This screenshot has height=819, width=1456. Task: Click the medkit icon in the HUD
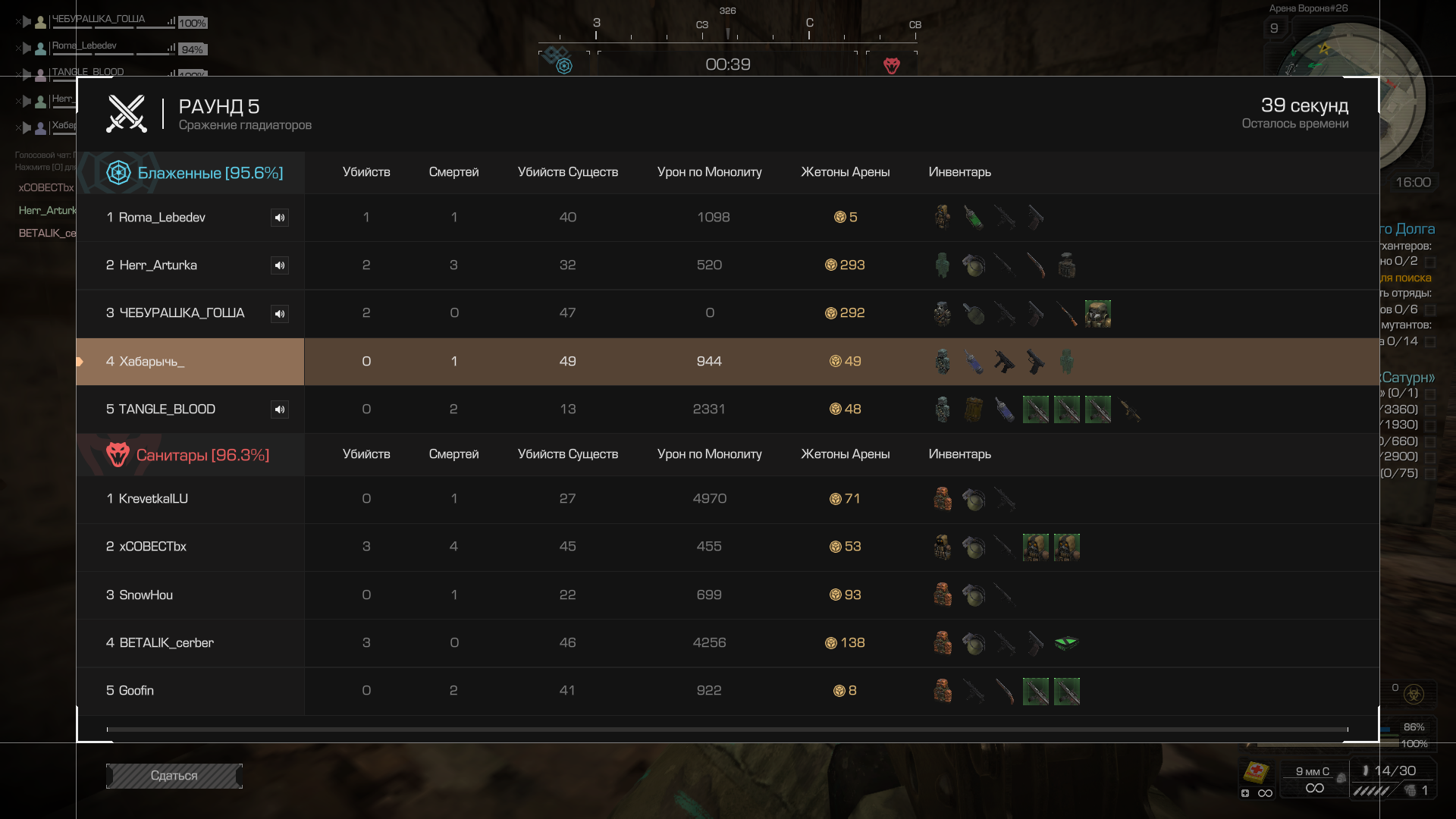click(x=1257, y=772)
